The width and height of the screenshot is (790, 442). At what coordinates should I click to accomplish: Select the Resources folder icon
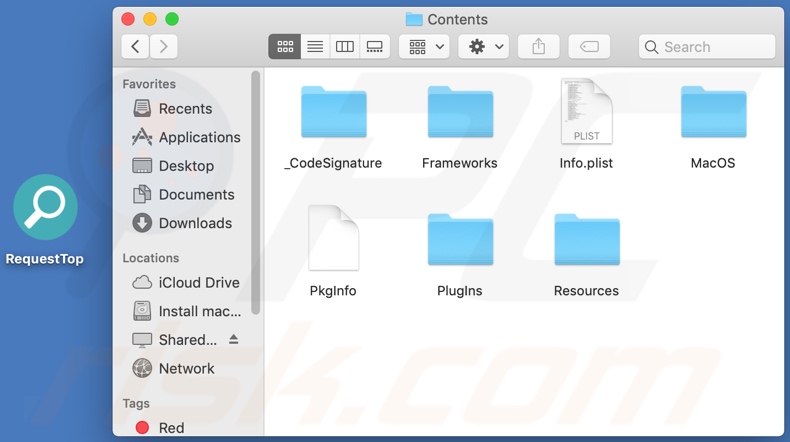(587, 239)
